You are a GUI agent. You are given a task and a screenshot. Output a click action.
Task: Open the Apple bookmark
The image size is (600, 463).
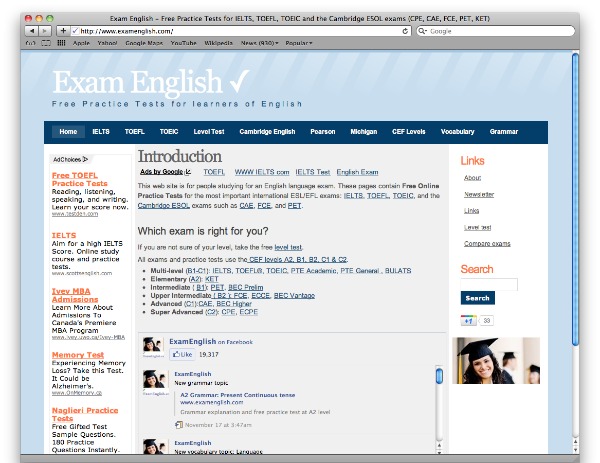pos(82,43)
